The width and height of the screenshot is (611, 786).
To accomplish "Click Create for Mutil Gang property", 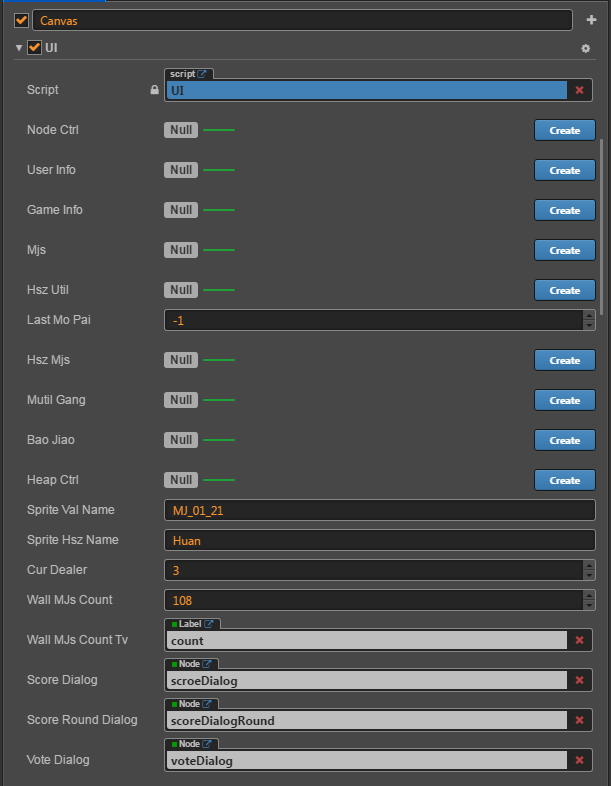I will pos(565,401).
